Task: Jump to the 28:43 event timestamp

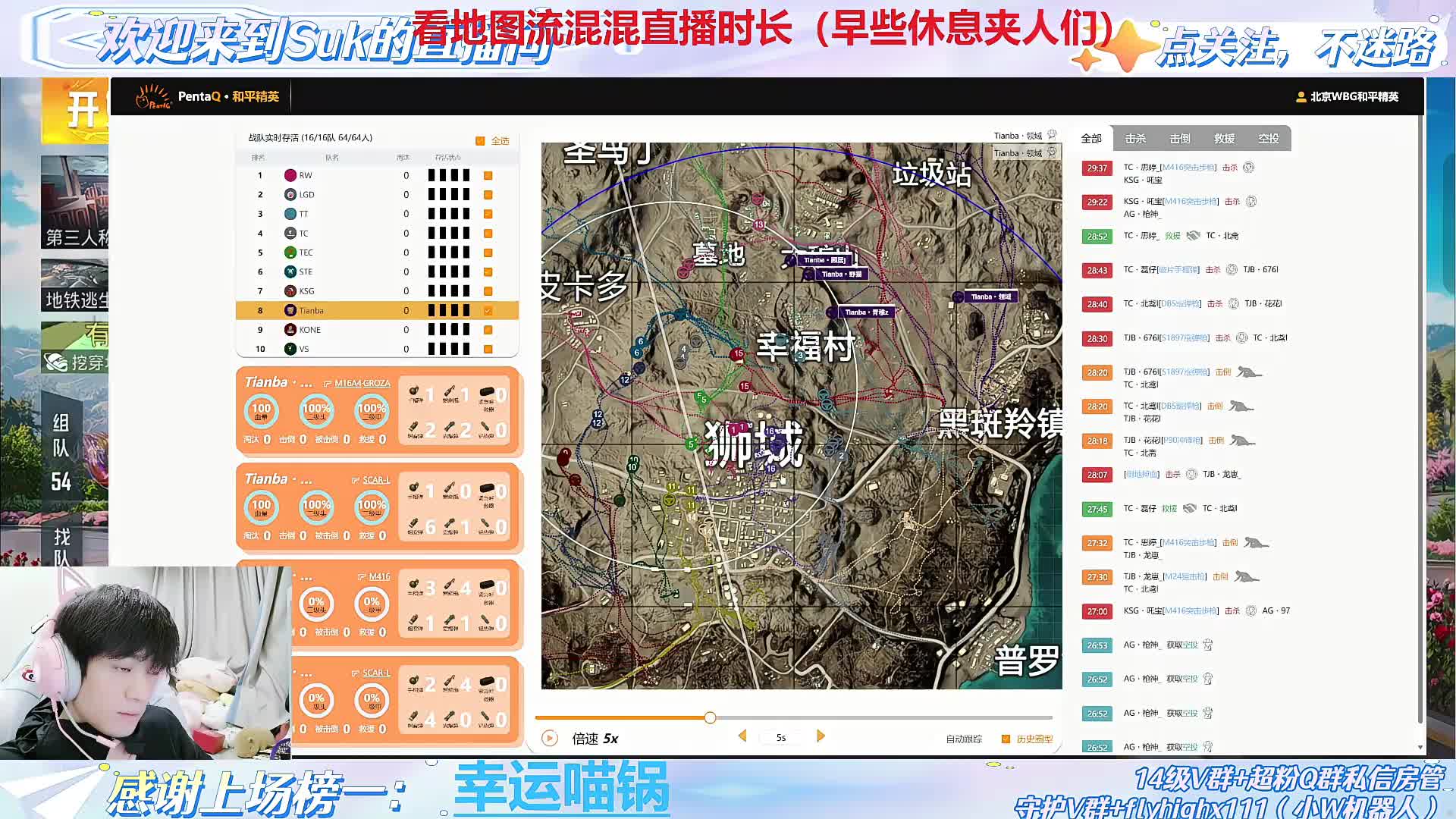Action: coord(1097,271)
